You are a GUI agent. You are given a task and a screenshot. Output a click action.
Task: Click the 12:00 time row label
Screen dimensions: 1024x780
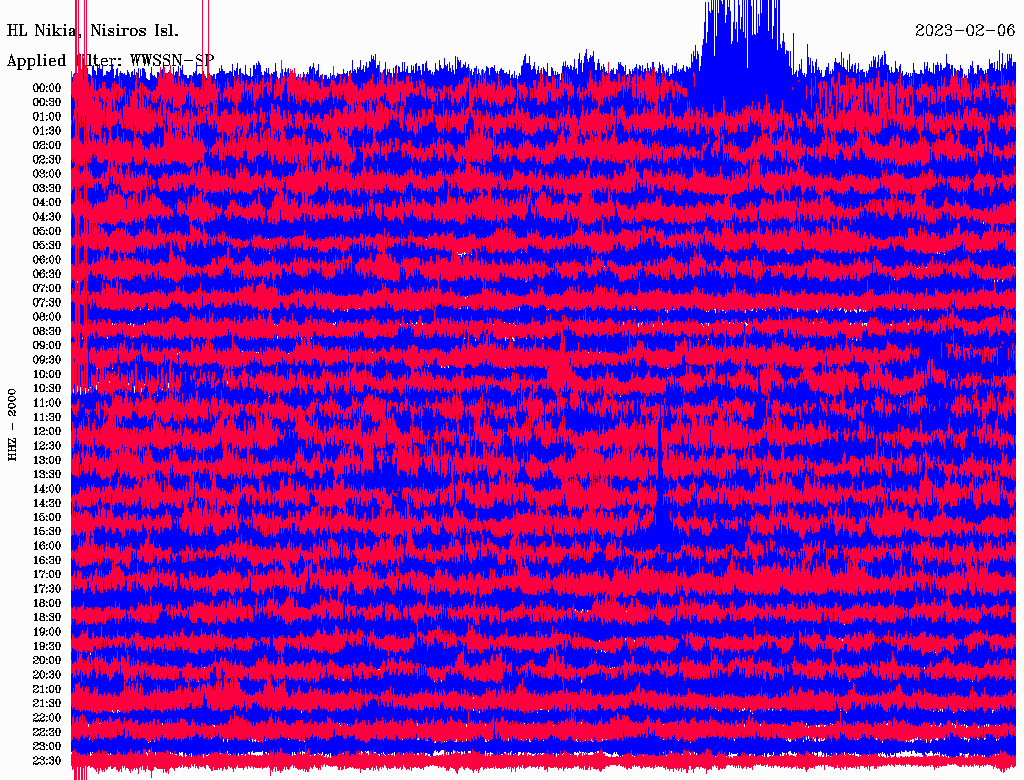pyautogui.click(x=47, y=432)
